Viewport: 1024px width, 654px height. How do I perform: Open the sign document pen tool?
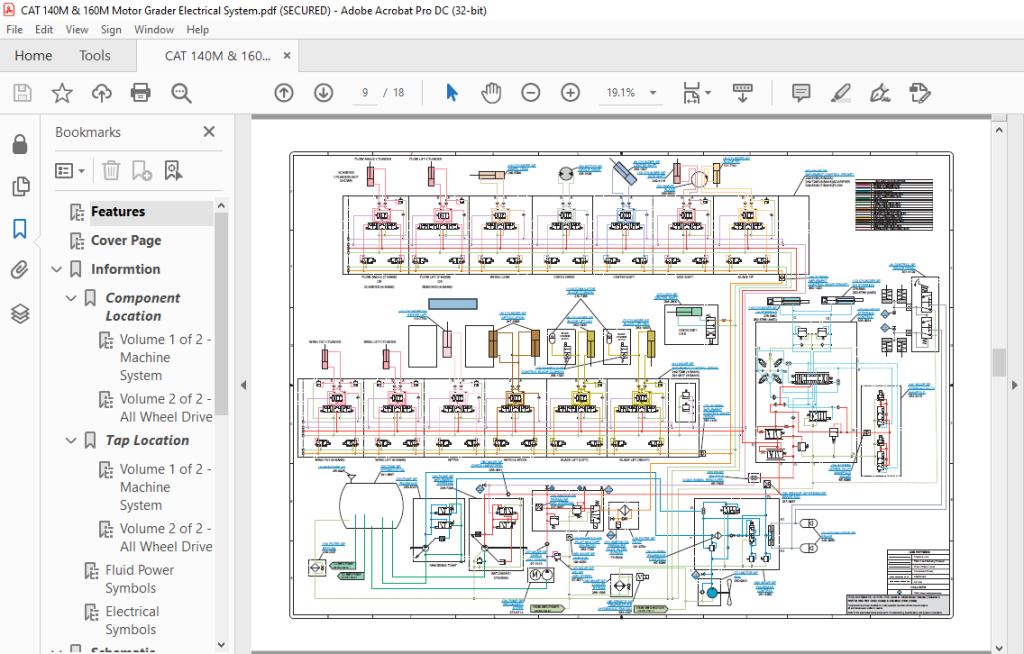tap(880, 93)
